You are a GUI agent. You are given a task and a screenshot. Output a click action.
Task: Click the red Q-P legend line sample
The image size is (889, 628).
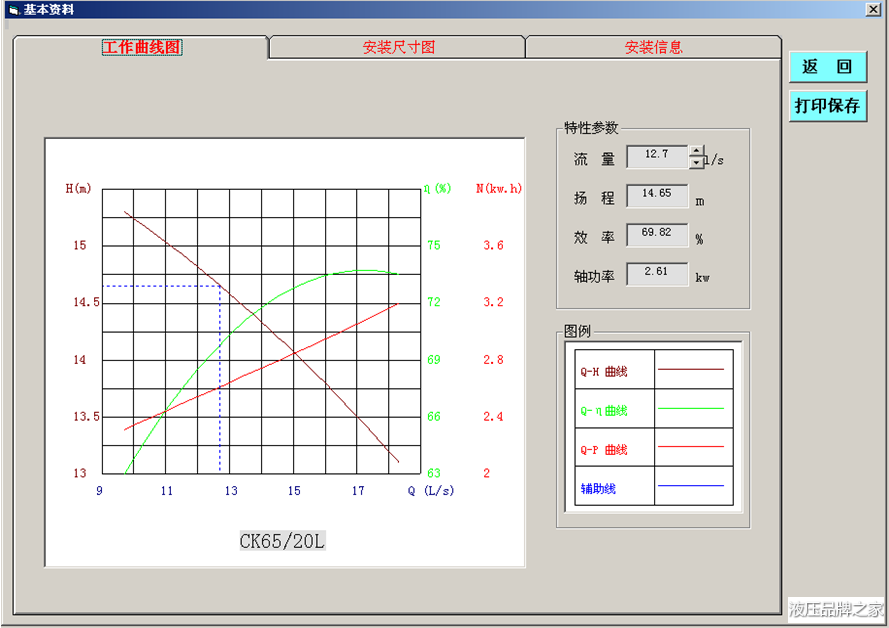click(x=690, y=447)
